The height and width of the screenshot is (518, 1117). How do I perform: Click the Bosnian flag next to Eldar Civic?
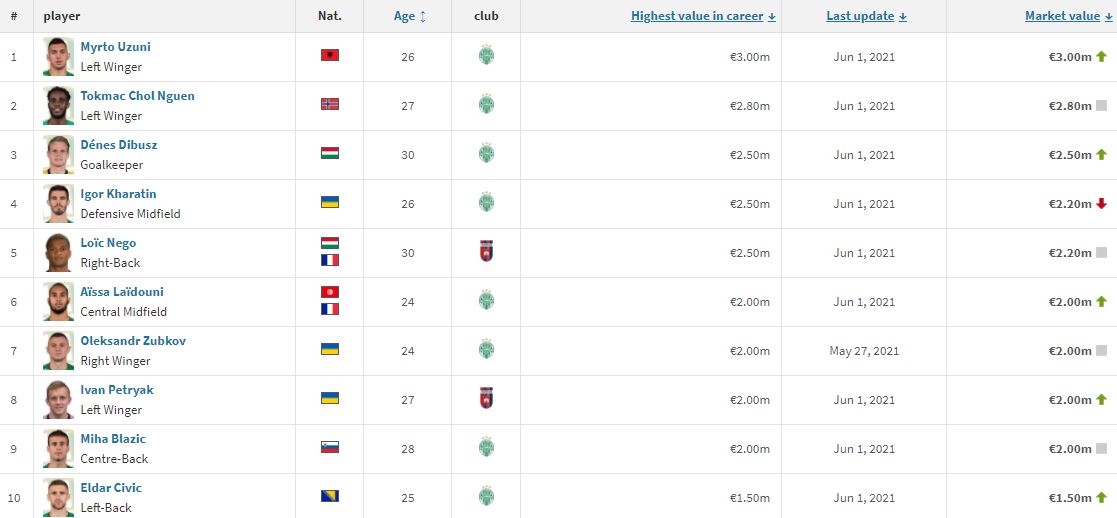click(x=330, y=496)
